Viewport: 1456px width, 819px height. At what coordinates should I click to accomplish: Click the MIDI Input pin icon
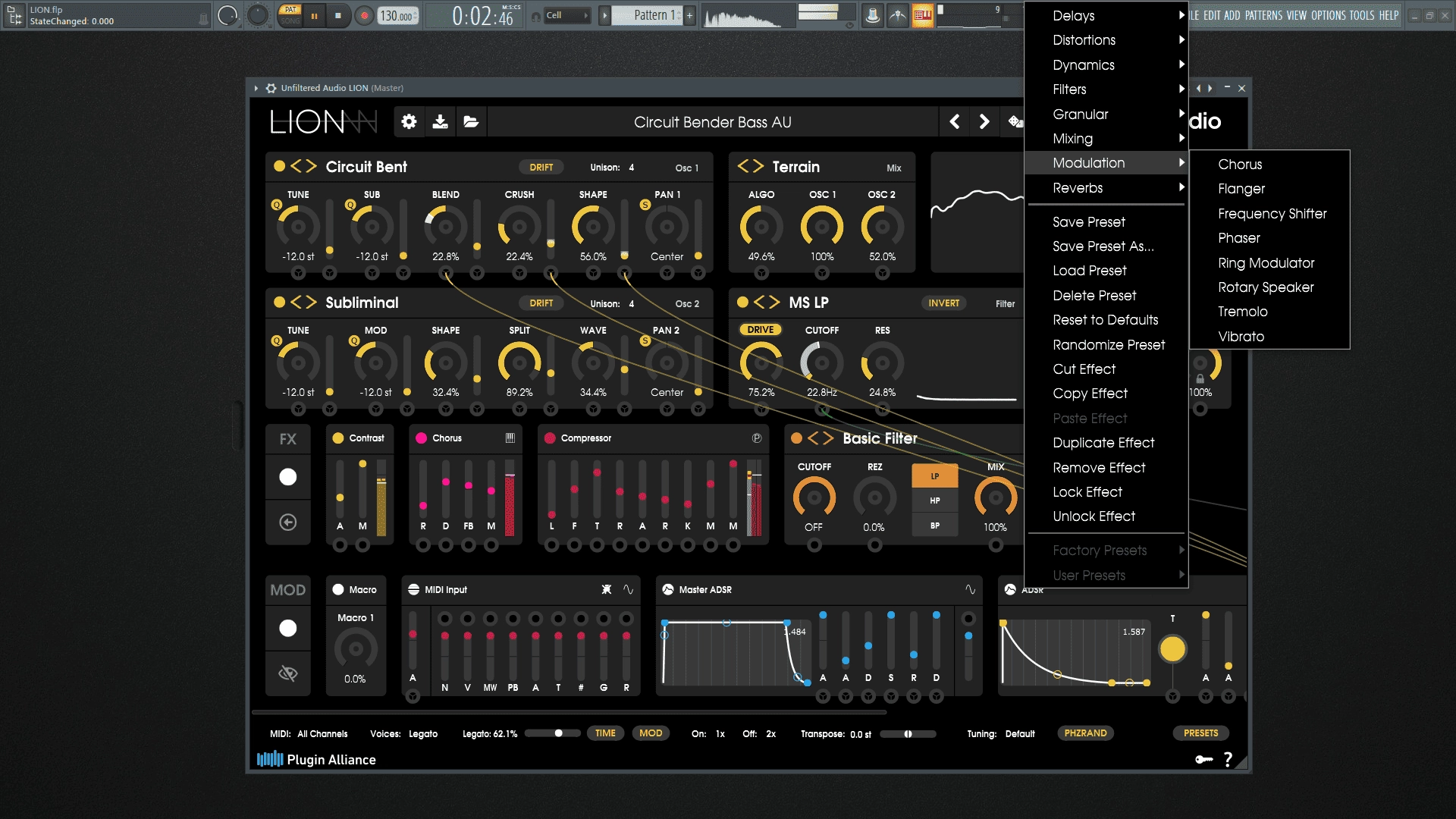(606, 589)
